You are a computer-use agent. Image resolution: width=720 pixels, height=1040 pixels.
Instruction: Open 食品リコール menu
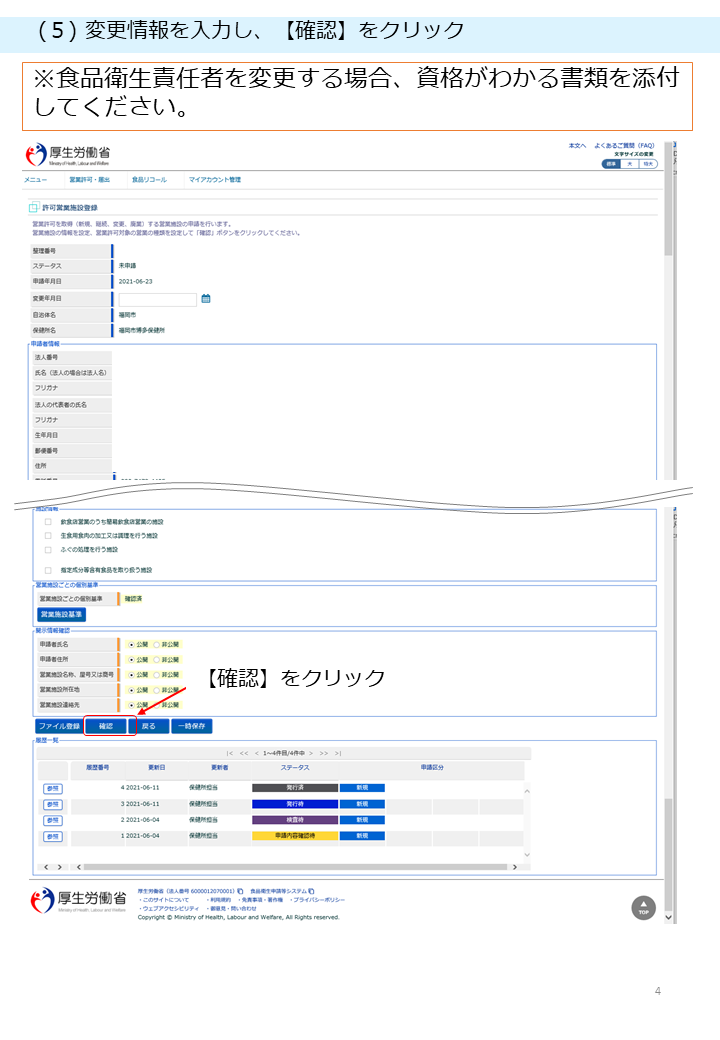pyautogui.click(x=149, y=180)
